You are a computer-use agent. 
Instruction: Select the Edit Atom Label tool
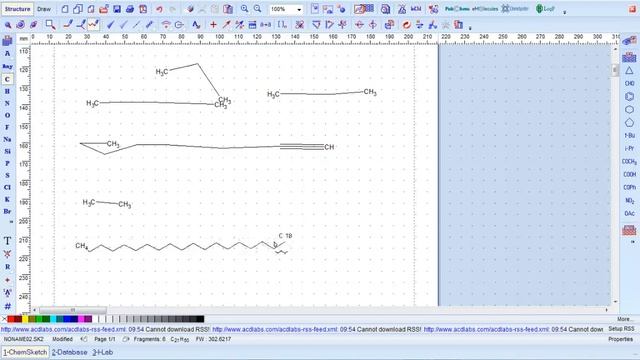pyautogui.click(x=196, y=25)
